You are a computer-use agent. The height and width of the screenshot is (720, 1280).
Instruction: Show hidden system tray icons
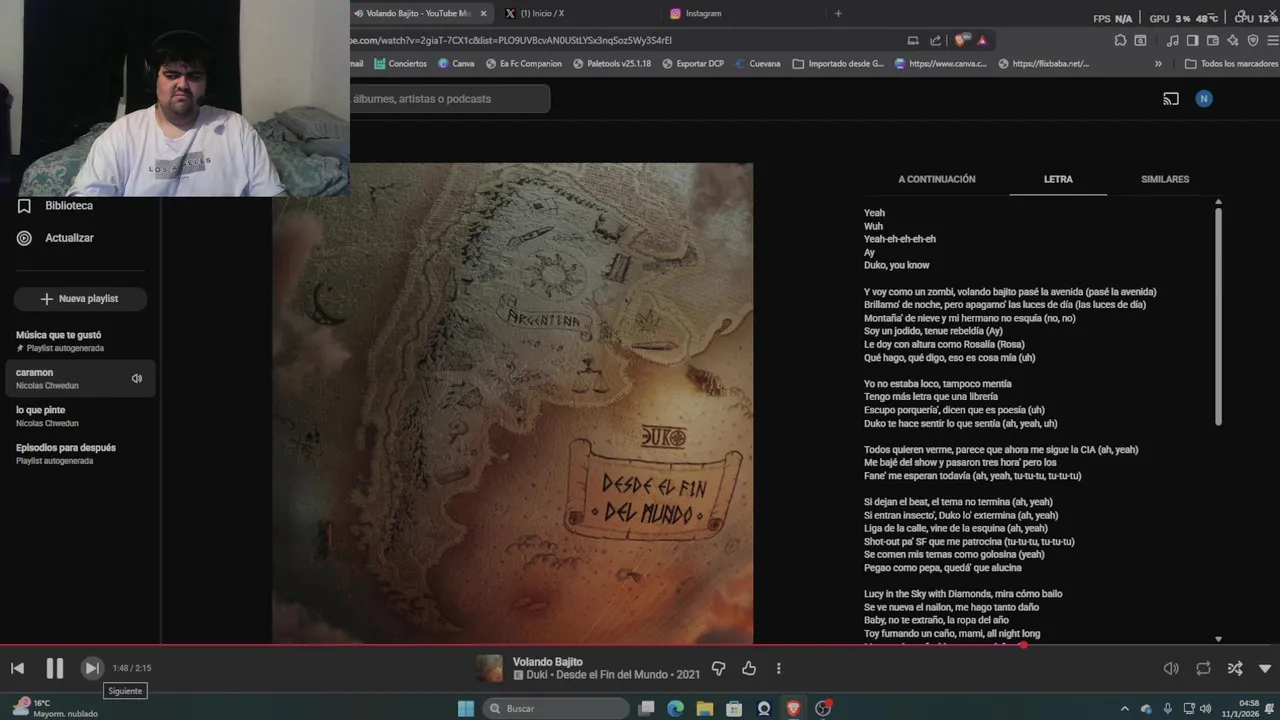(x=1124, y=708)
